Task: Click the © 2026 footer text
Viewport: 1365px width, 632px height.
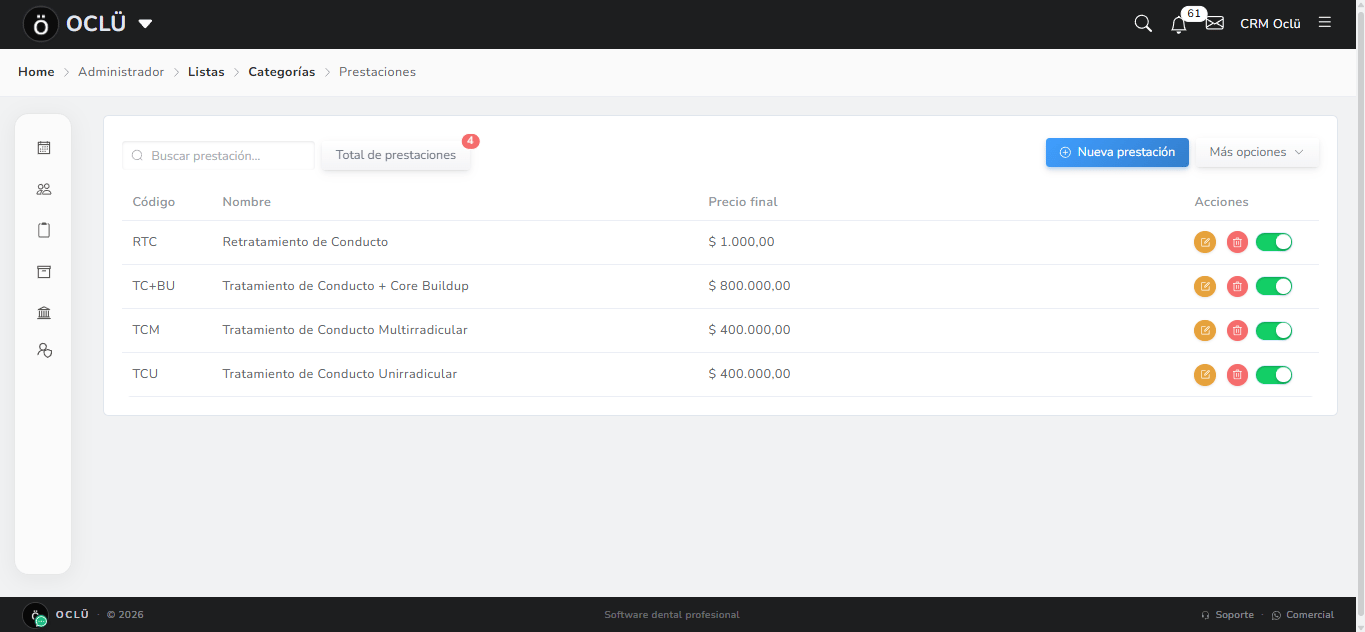Action: (125, 615)
